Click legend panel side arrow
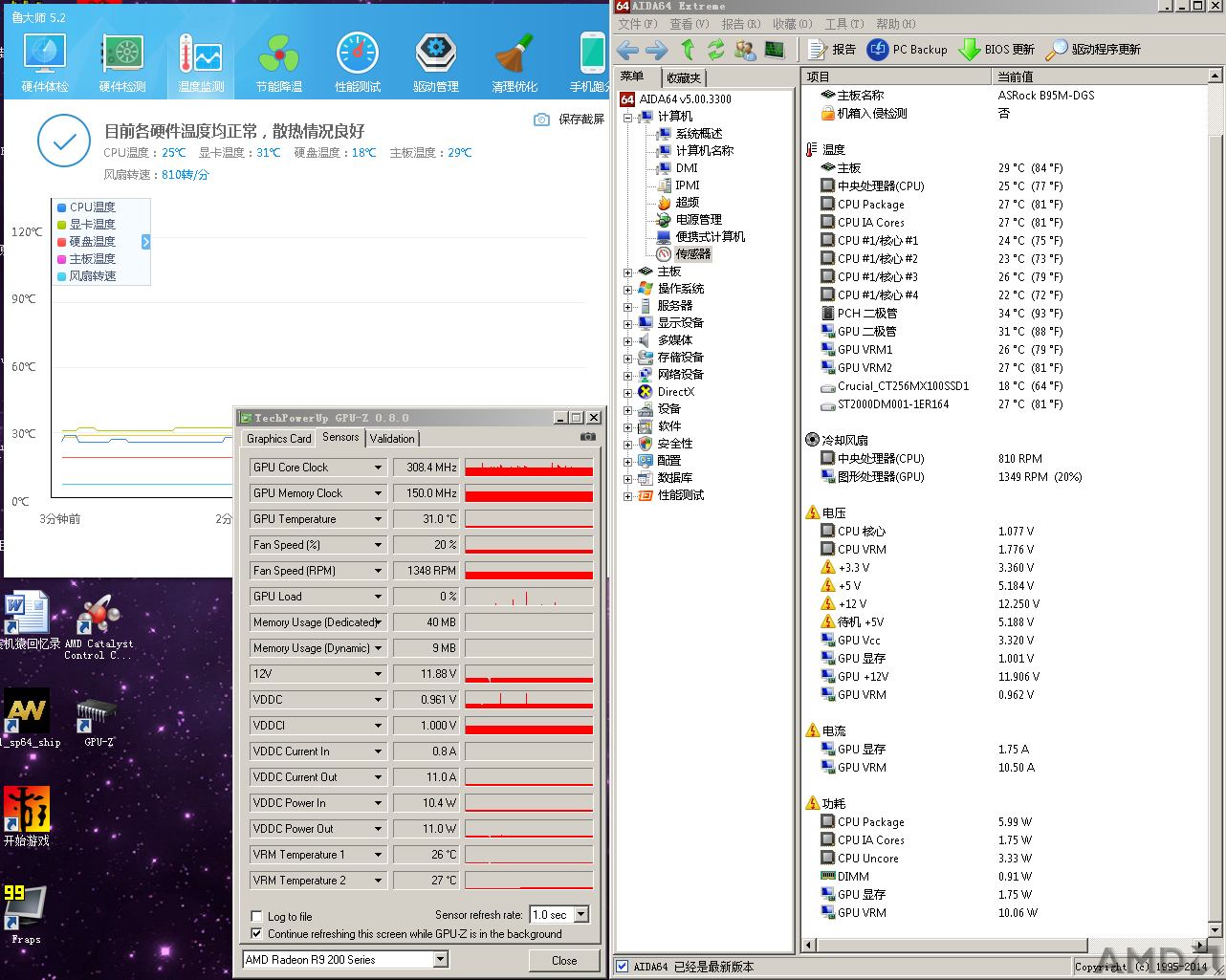Viewport: 1226px width, 980px height. coord(145,242)
